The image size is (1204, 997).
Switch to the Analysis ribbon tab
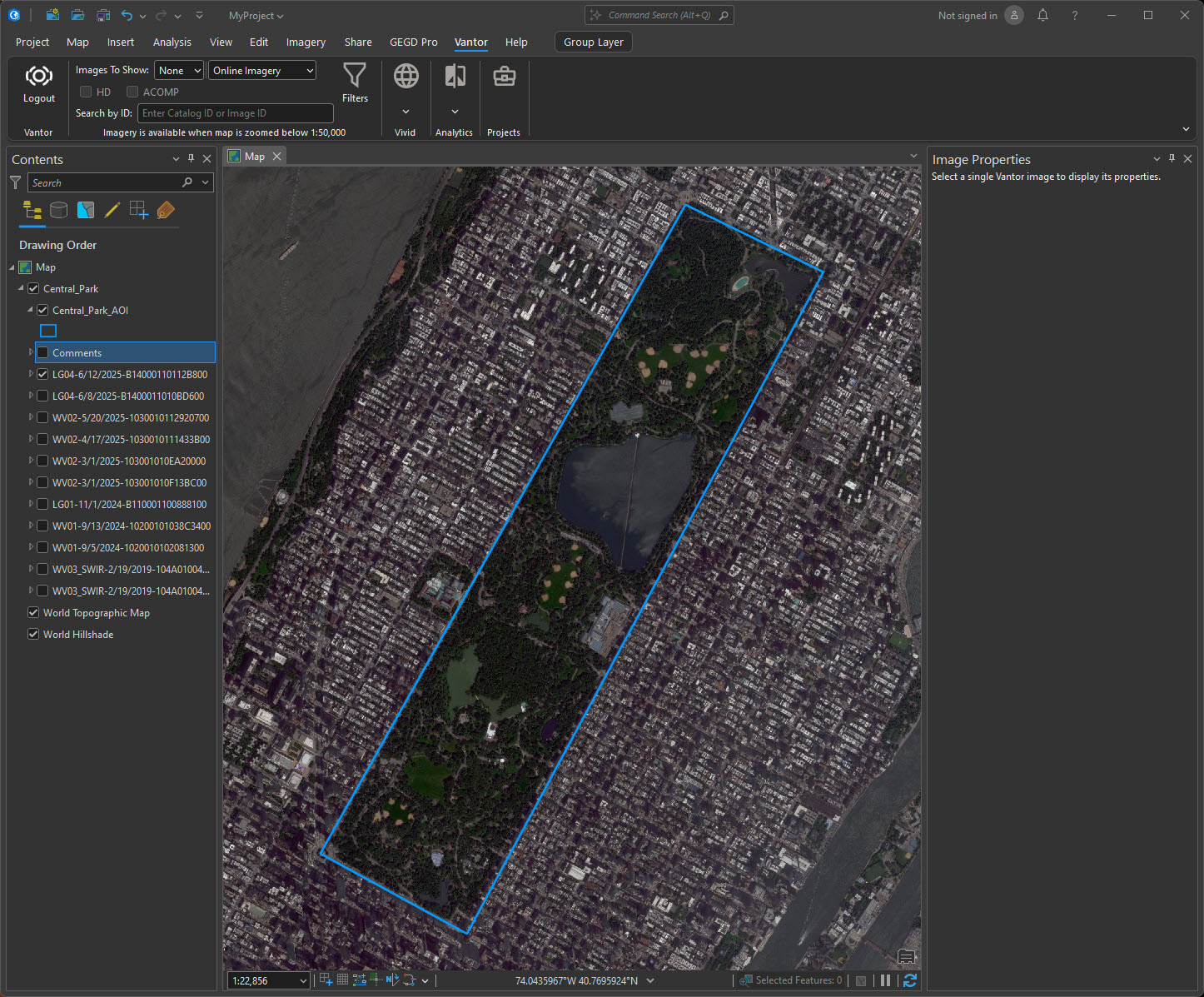click(172, 42)
